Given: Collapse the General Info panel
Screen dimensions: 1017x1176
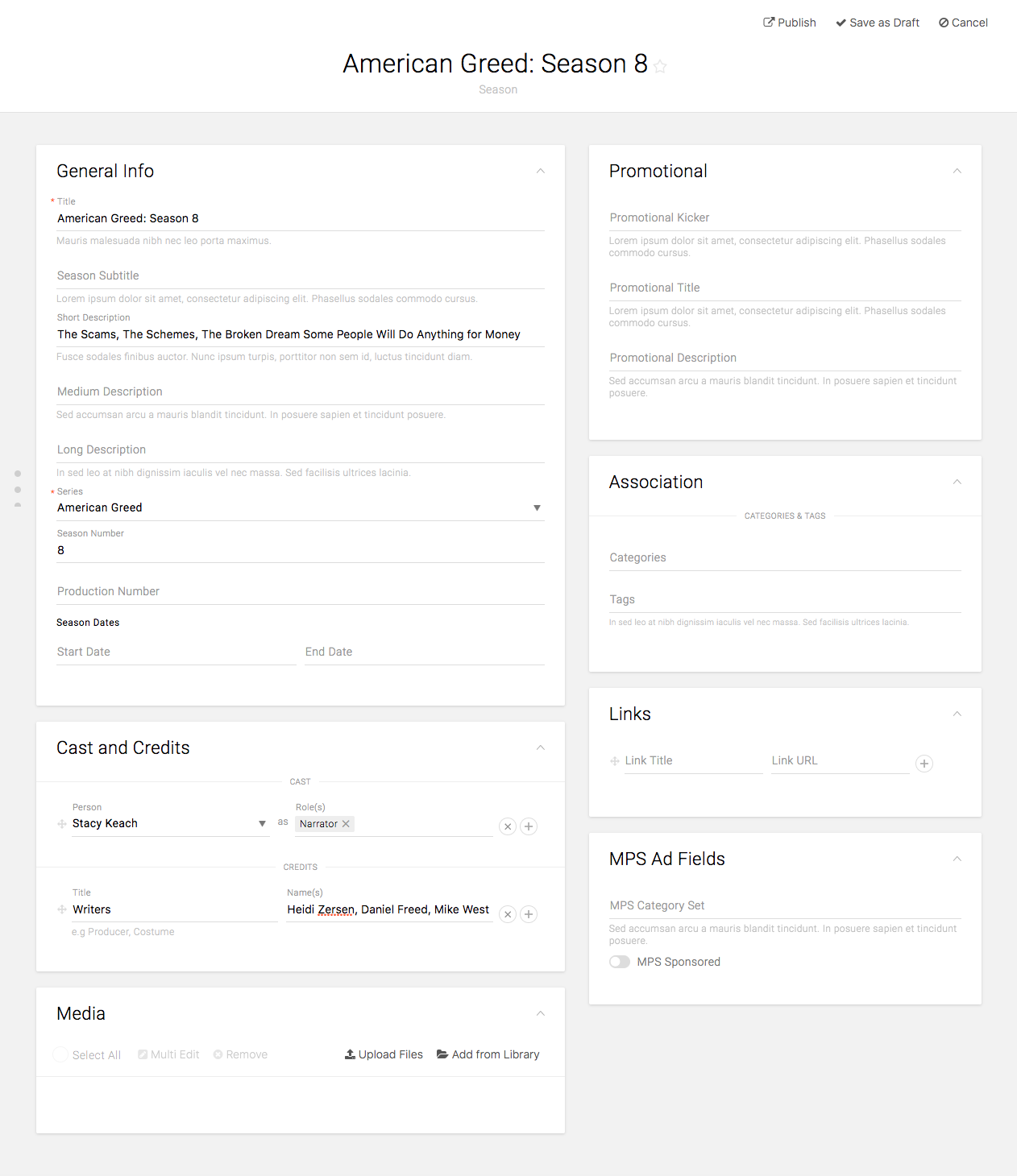Looking at the screenshot, I should [541, 171].
